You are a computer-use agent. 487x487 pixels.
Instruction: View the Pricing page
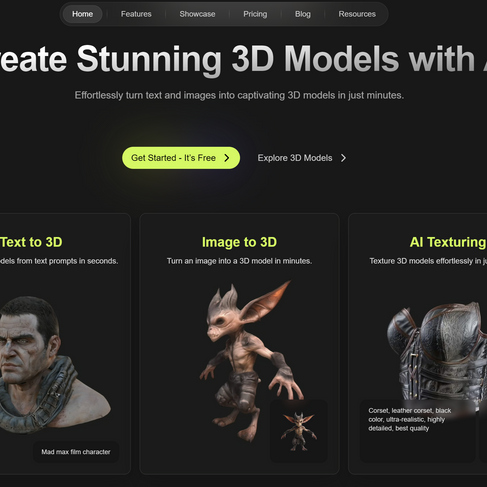255,14
